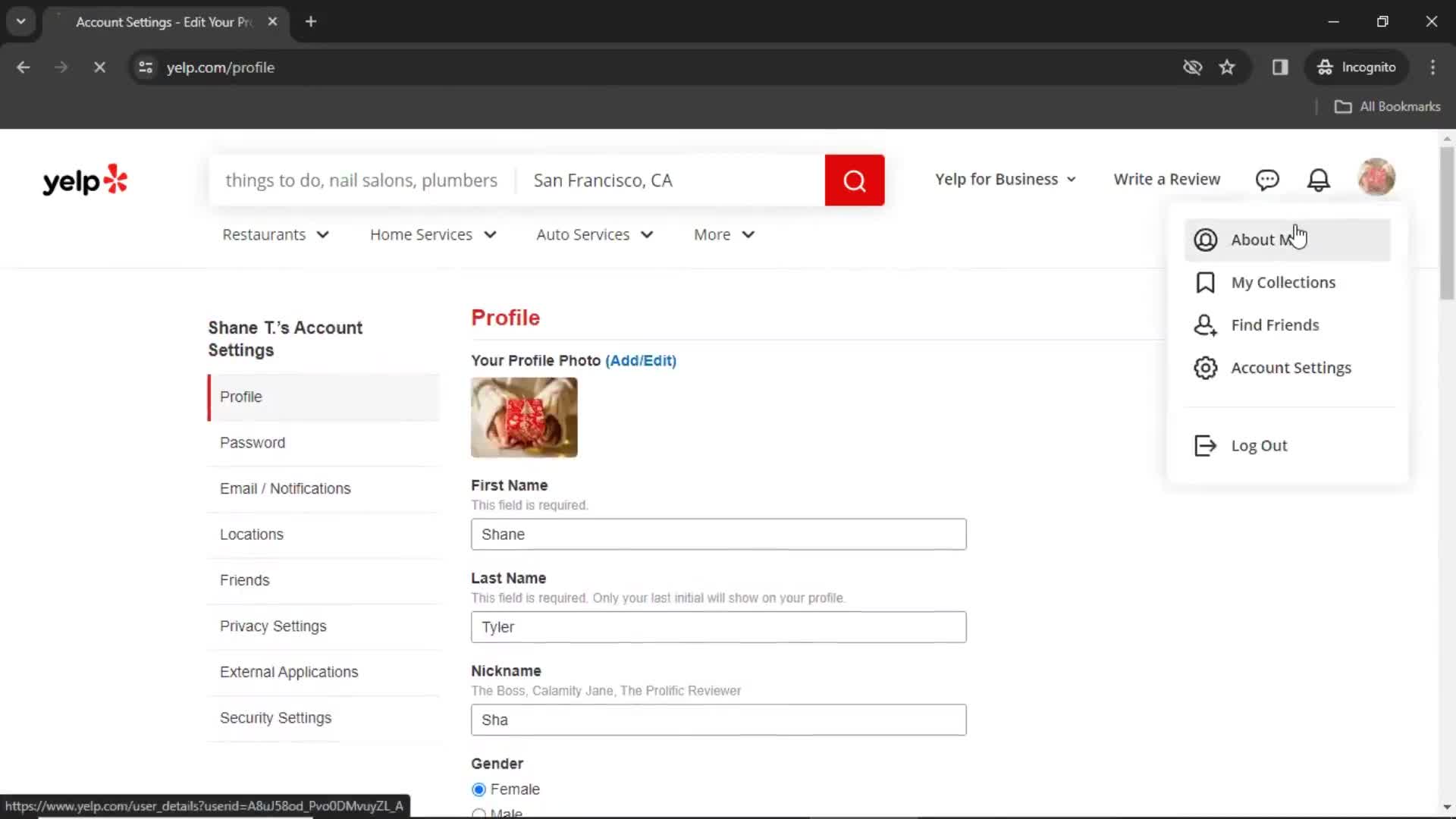This screenshot has height=819, width=1456.
Task: Open Email / Notifications settings
Action: pos(324,489)
